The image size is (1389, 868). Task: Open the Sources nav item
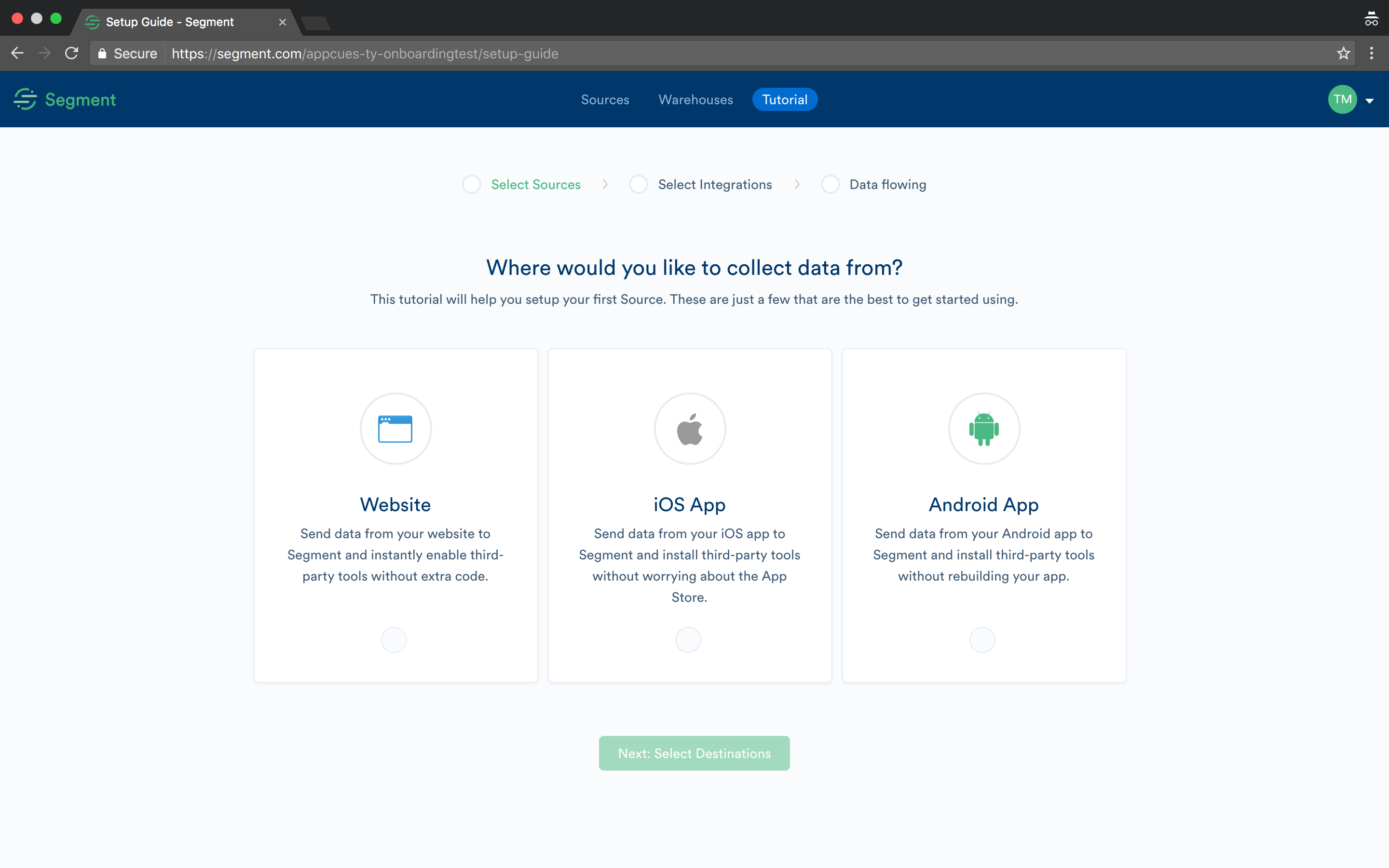pos(605,99)
